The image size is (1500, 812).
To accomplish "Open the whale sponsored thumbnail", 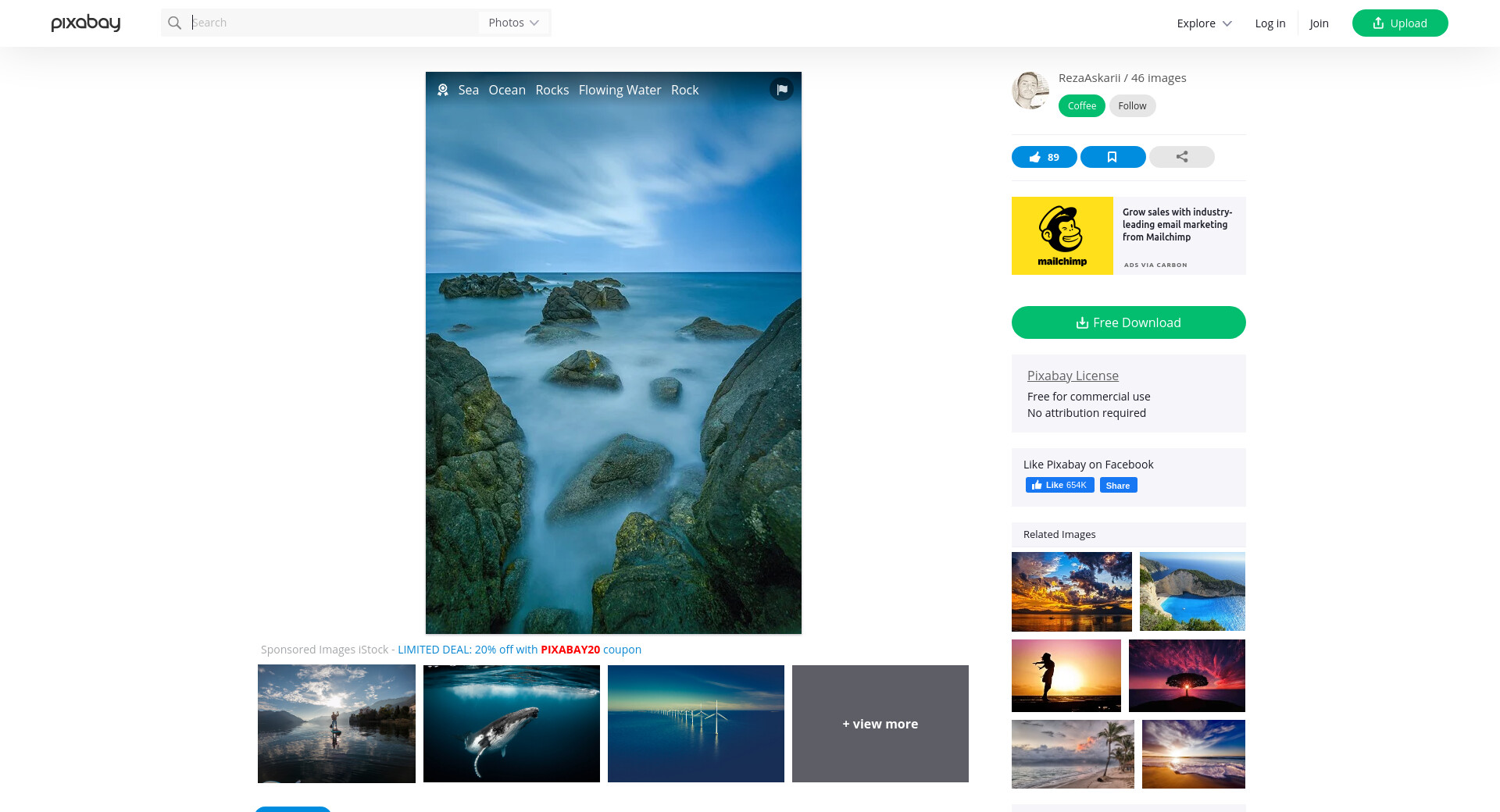I will pos(512,724).
